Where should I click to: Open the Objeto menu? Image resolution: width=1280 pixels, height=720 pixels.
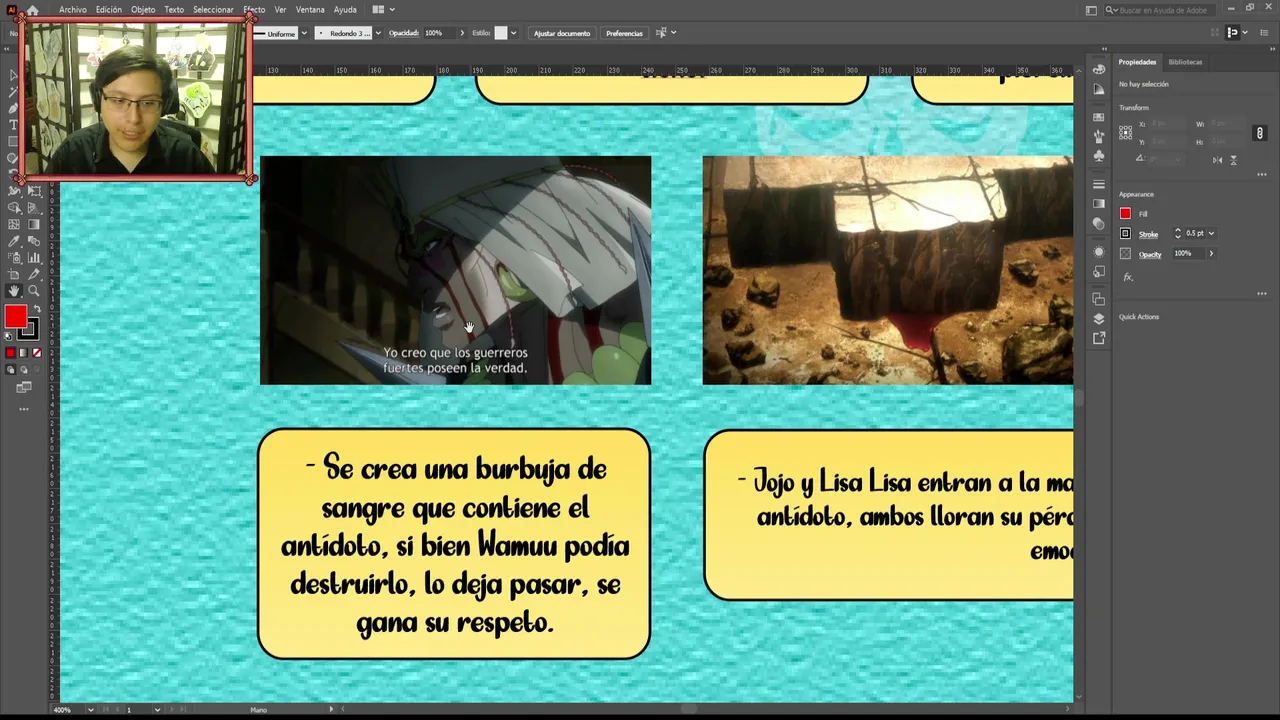[x=143, y=10]
